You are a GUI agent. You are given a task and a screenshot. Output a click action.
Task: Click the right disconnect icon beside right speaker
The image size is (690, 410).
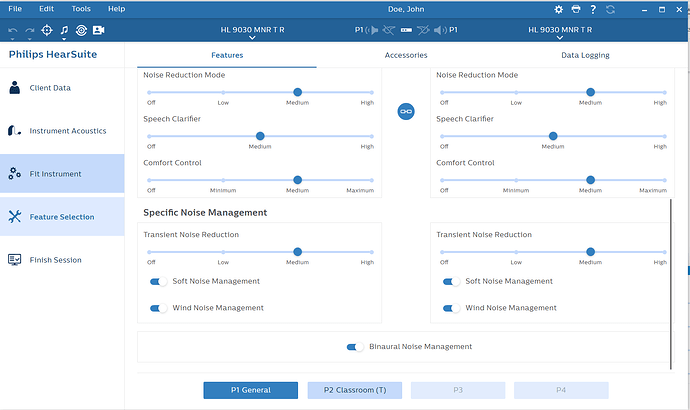click(423, 30)
